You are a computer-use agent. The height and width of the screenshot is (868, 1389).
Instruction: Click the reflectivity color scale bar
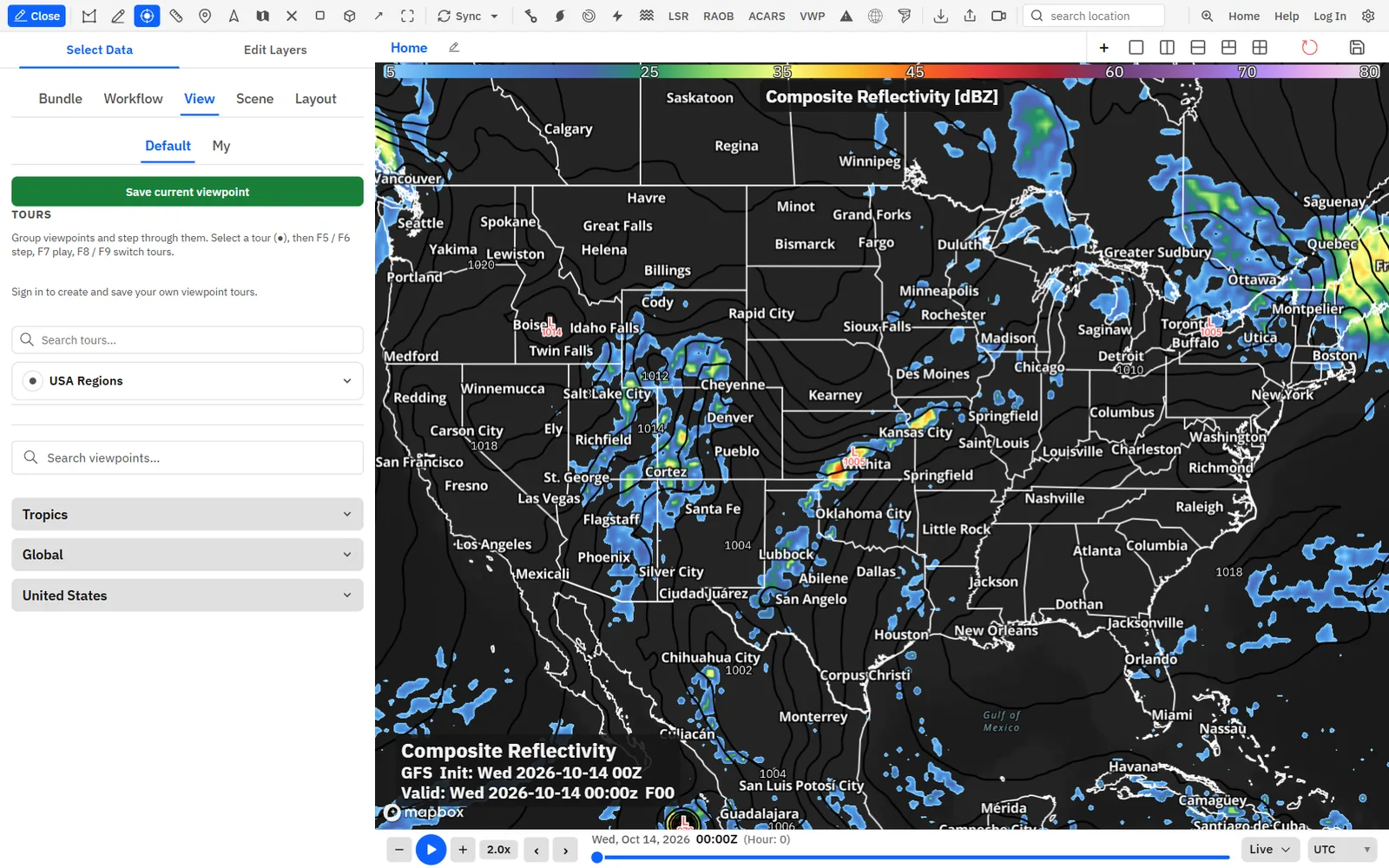click(x=881, y=71)
